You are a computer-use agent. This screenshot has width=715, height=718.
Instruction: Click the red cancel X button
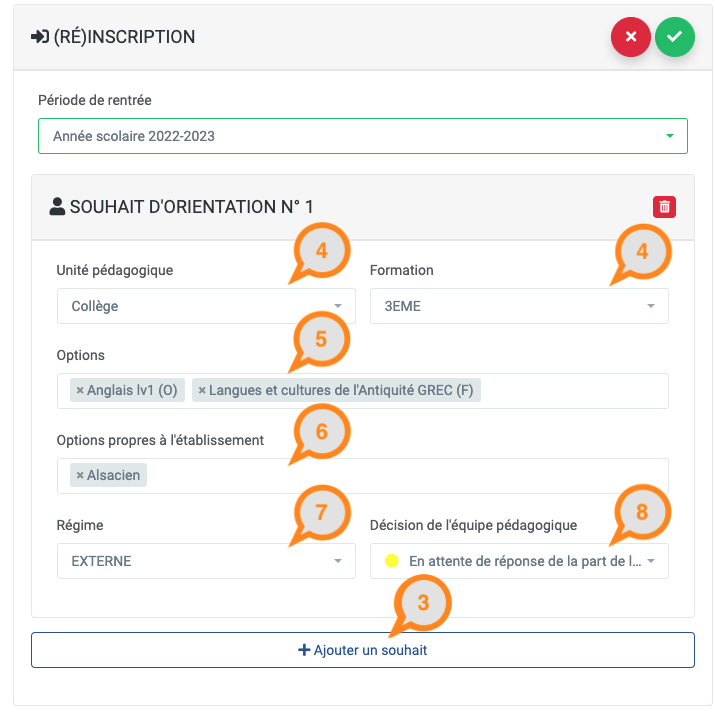tap(630, 37)
